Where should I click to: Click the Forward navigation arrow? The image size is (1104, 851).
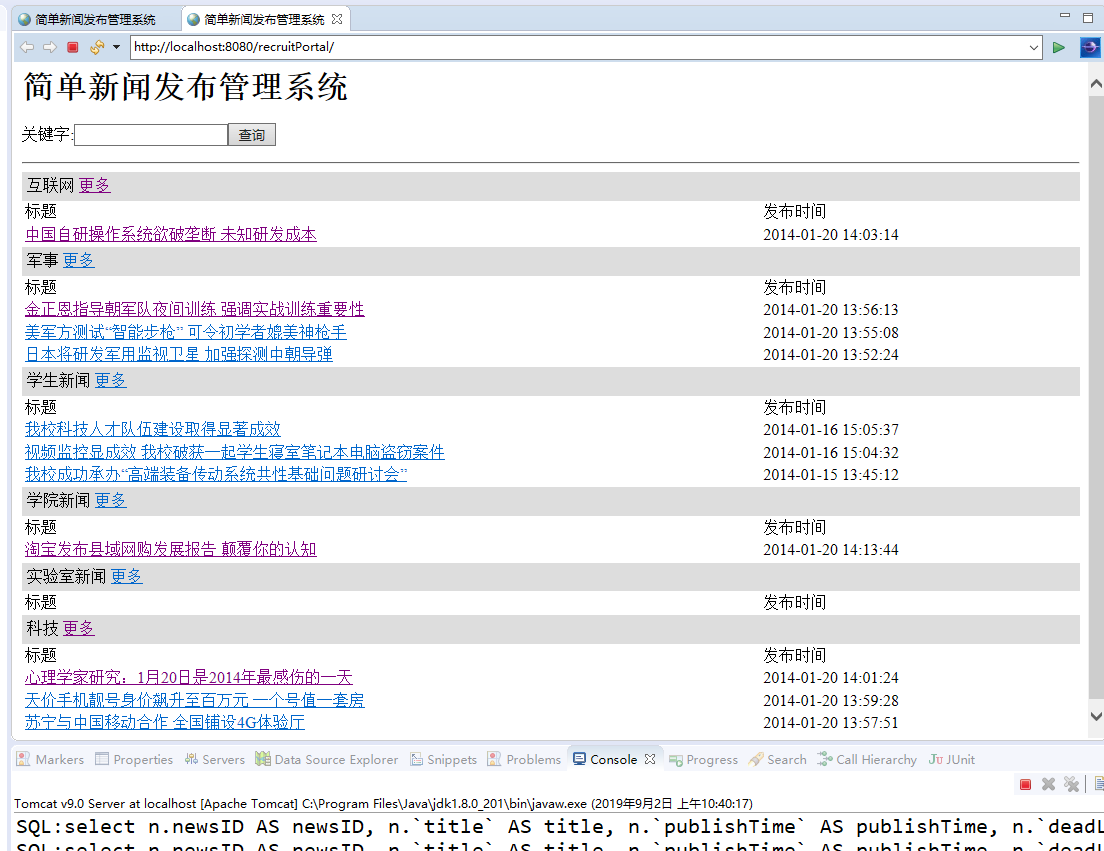click(x=48, y=46)
